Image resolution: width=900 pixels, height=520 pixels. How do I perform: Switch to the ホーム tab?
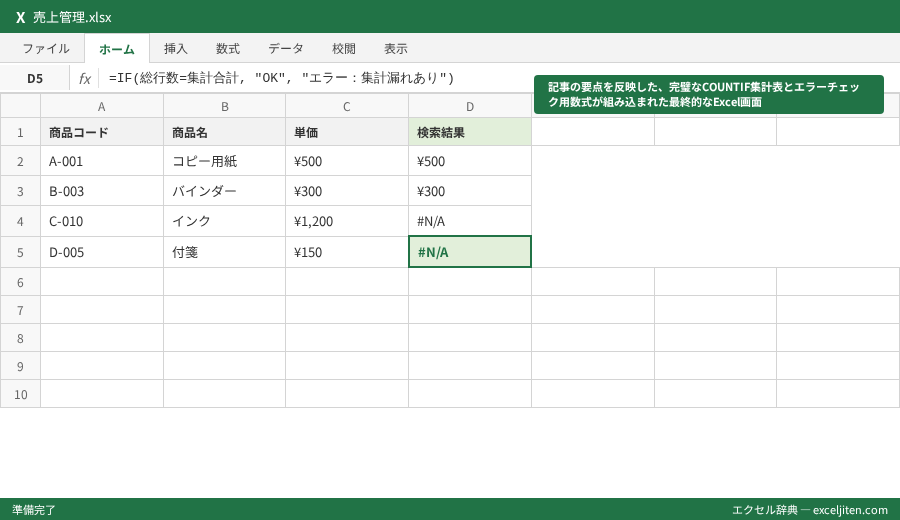click(117, 49)
